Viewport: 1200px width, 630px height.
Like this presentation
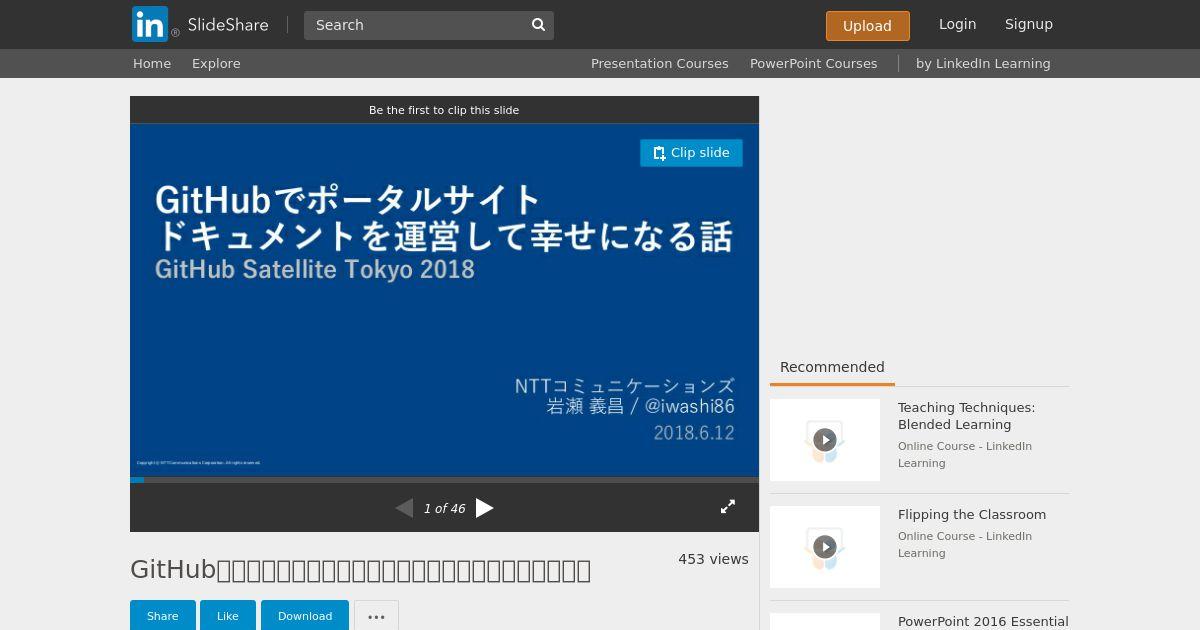228,616
